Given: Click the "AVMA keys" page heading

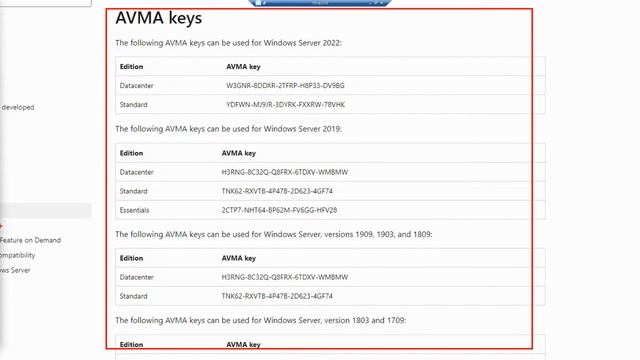Looking at the screenshot, I should tap(158, 18).
